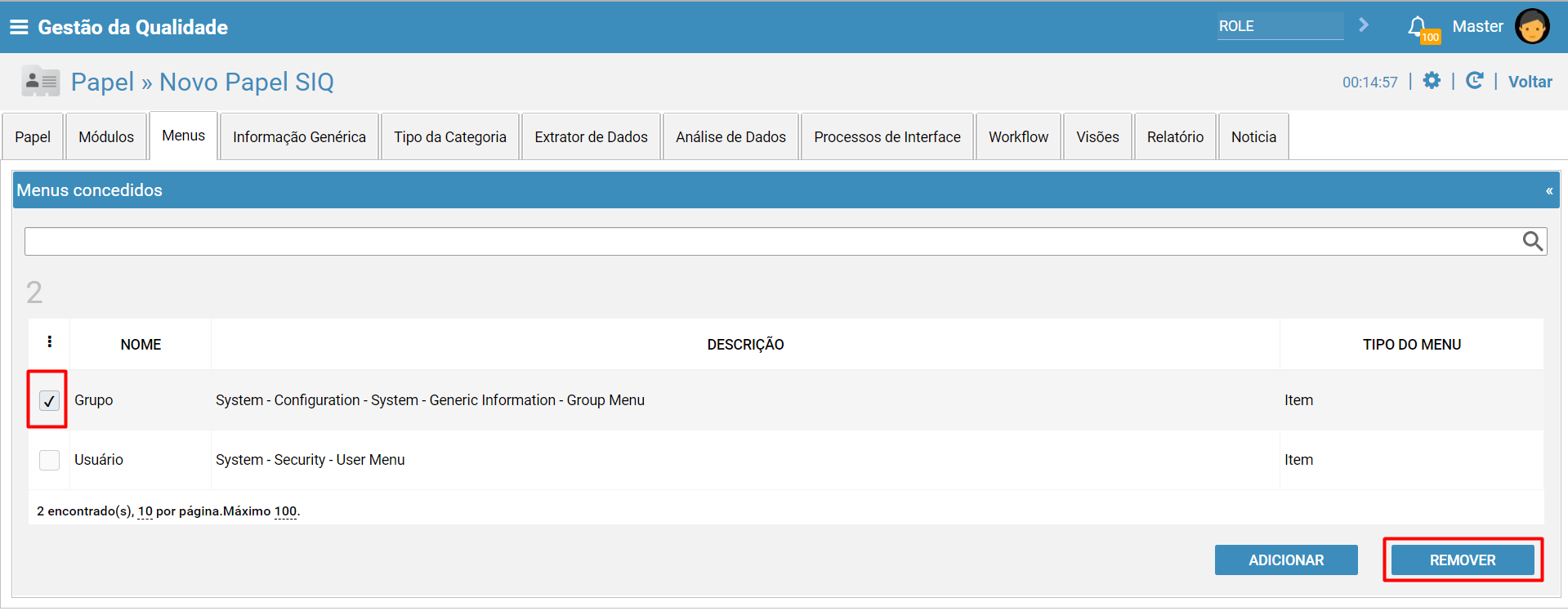Click the ROLE input field
Screen dimensions: 1568x611
coord(1280,26)
